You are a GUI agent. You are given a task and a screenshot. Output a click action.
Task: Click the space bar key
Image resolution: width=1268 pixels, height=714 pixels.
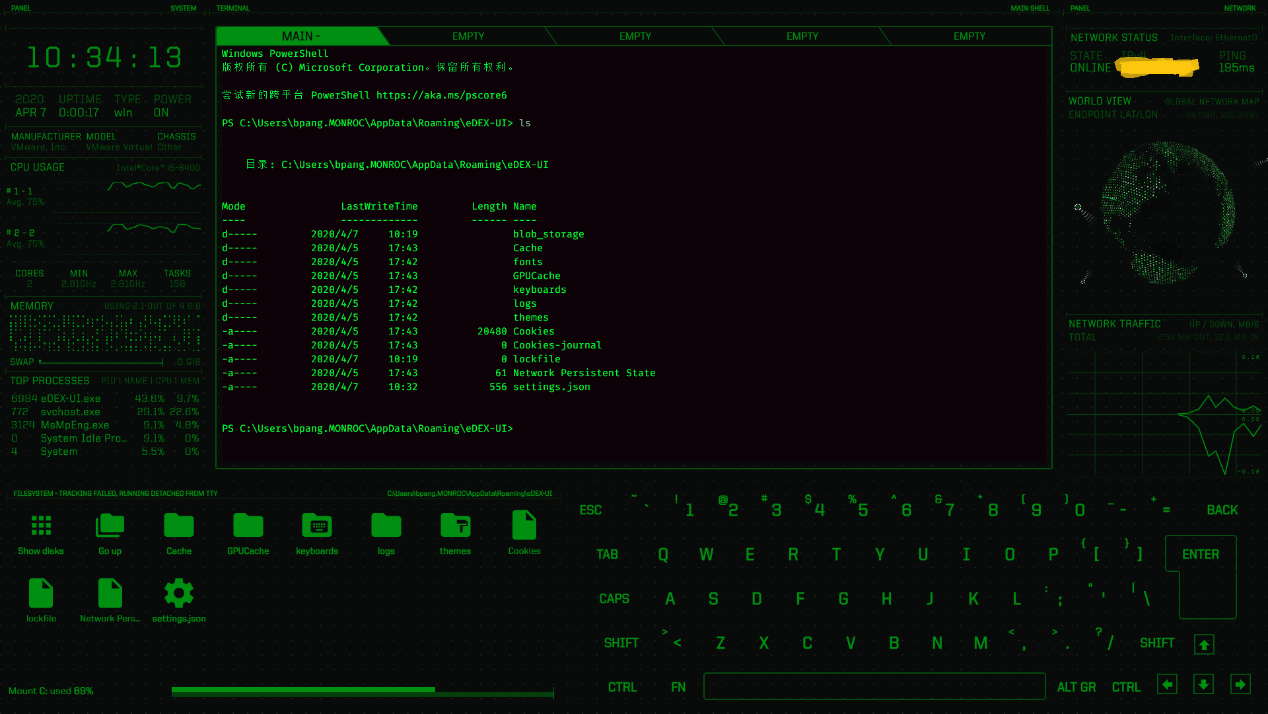874,686
